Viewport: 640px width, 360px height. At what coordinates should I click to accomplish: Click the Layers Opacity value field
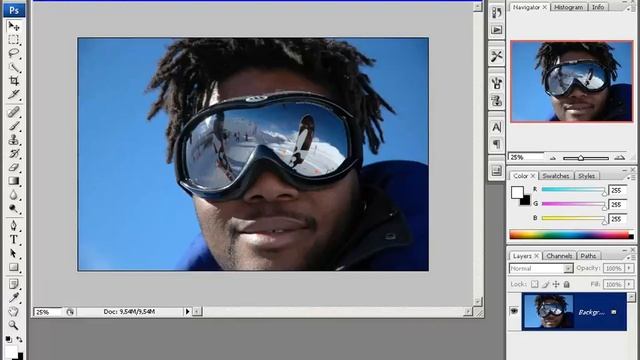[x=613, y=268]
